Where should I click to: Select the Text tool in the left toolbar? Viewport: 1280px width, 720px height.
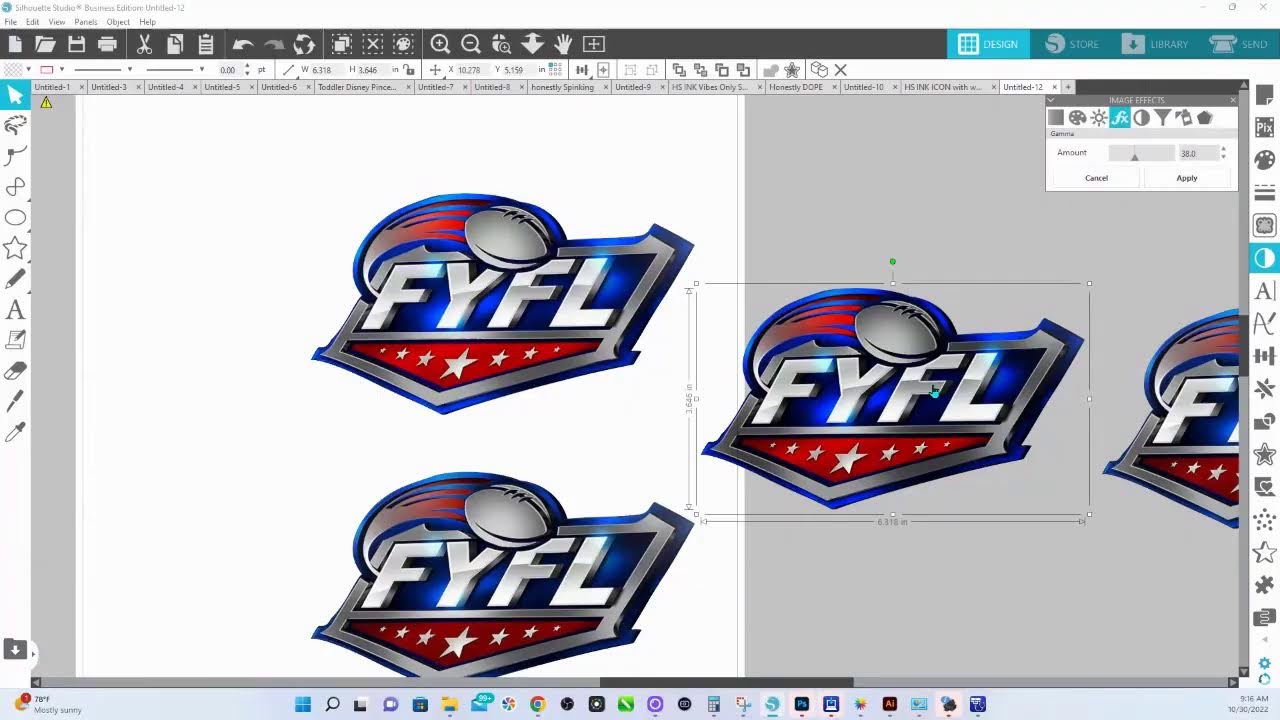tap(15, 311)
